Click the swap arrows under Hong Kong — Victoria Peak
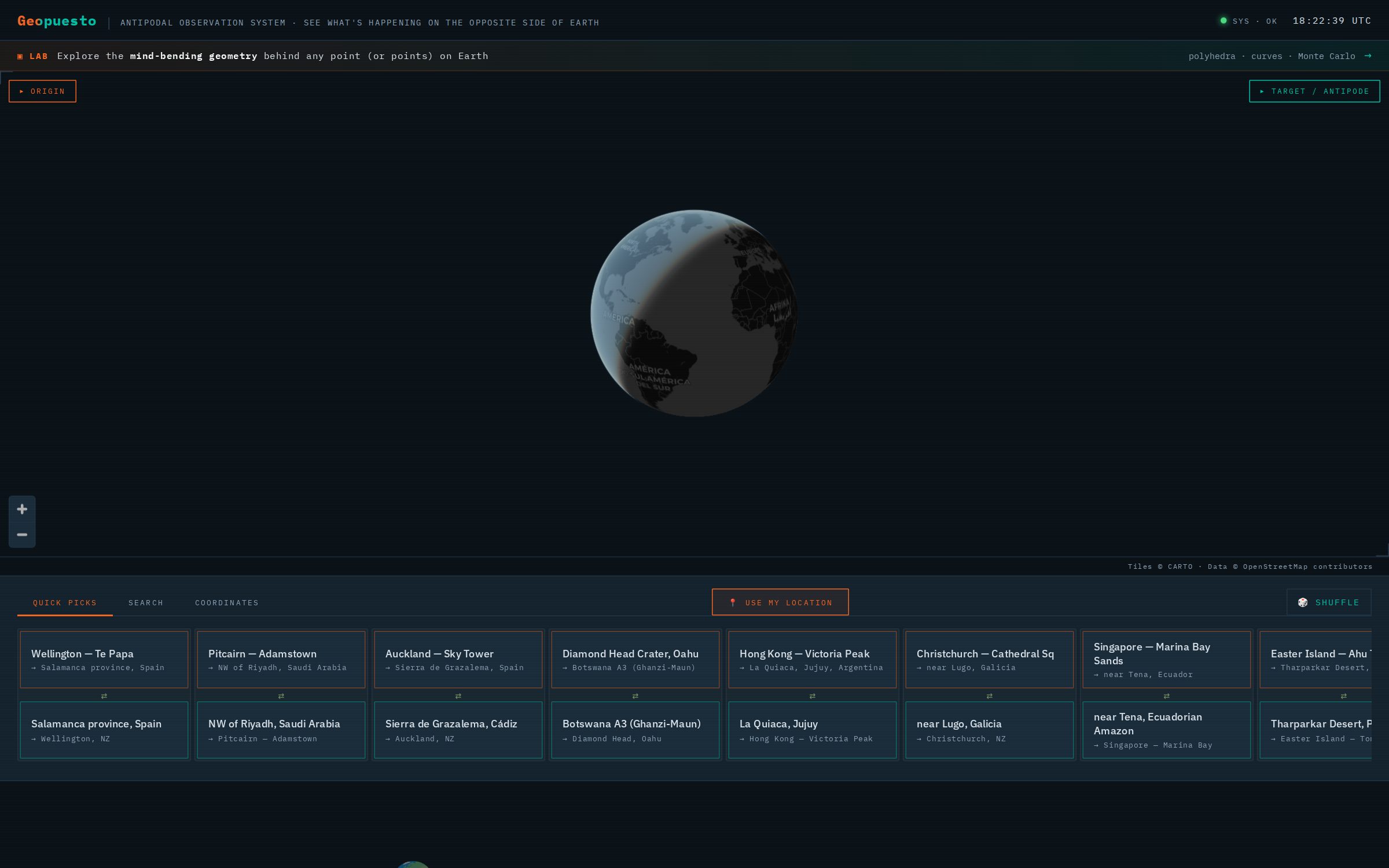 pyautogui.click(x=813, y=696)
